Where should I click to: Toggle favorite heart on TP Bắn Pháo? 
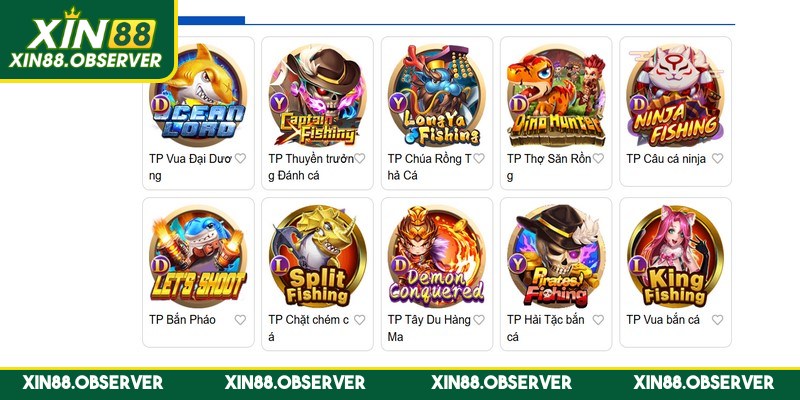pos(240,320)
